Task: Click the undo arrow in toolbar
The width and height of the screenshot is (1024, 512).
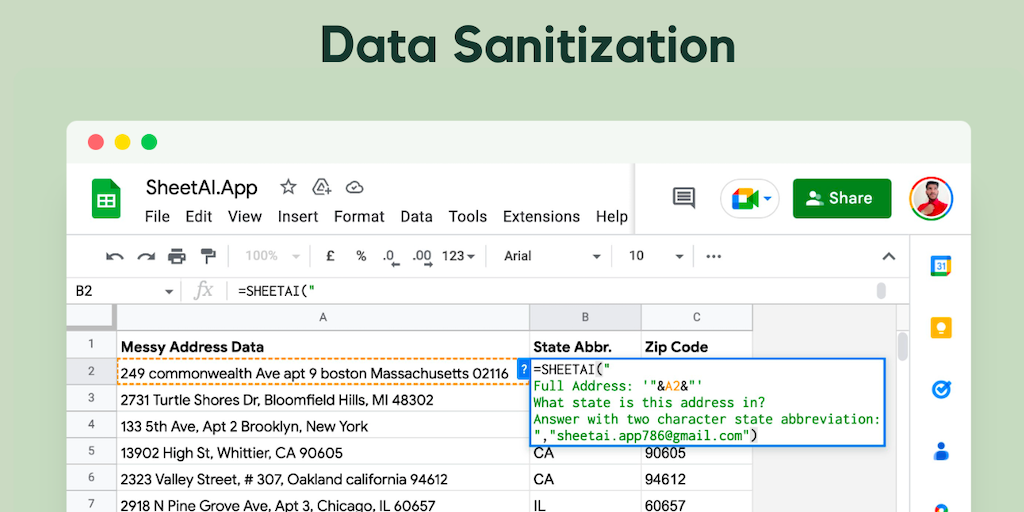Action: pyautogui.click(x=115, y=256)
